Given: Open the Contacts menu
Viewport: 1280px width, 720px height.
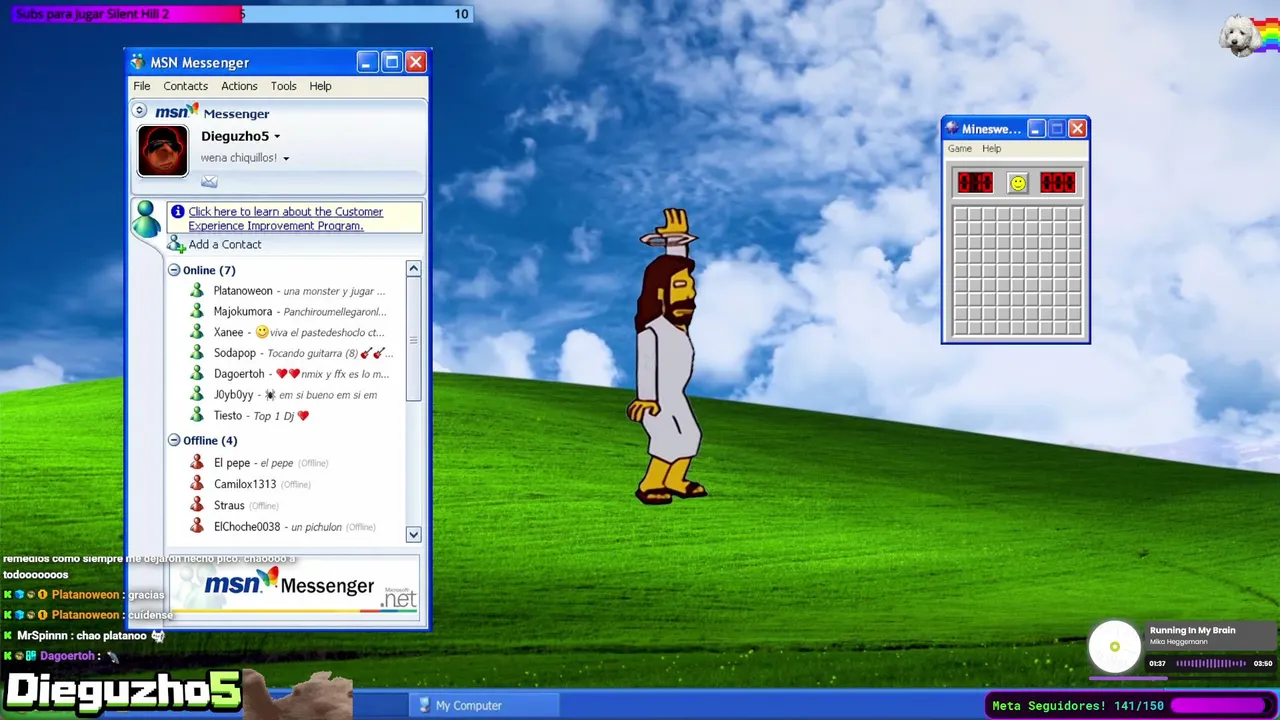Looking at the screenshot, I should coord(186,86).
